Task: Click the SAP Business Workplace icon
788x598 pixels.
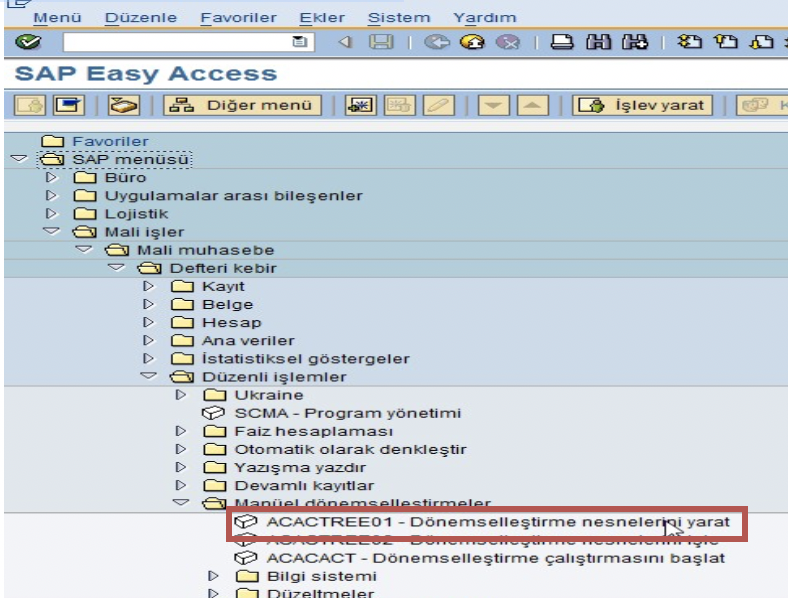Action: (124, 106)
